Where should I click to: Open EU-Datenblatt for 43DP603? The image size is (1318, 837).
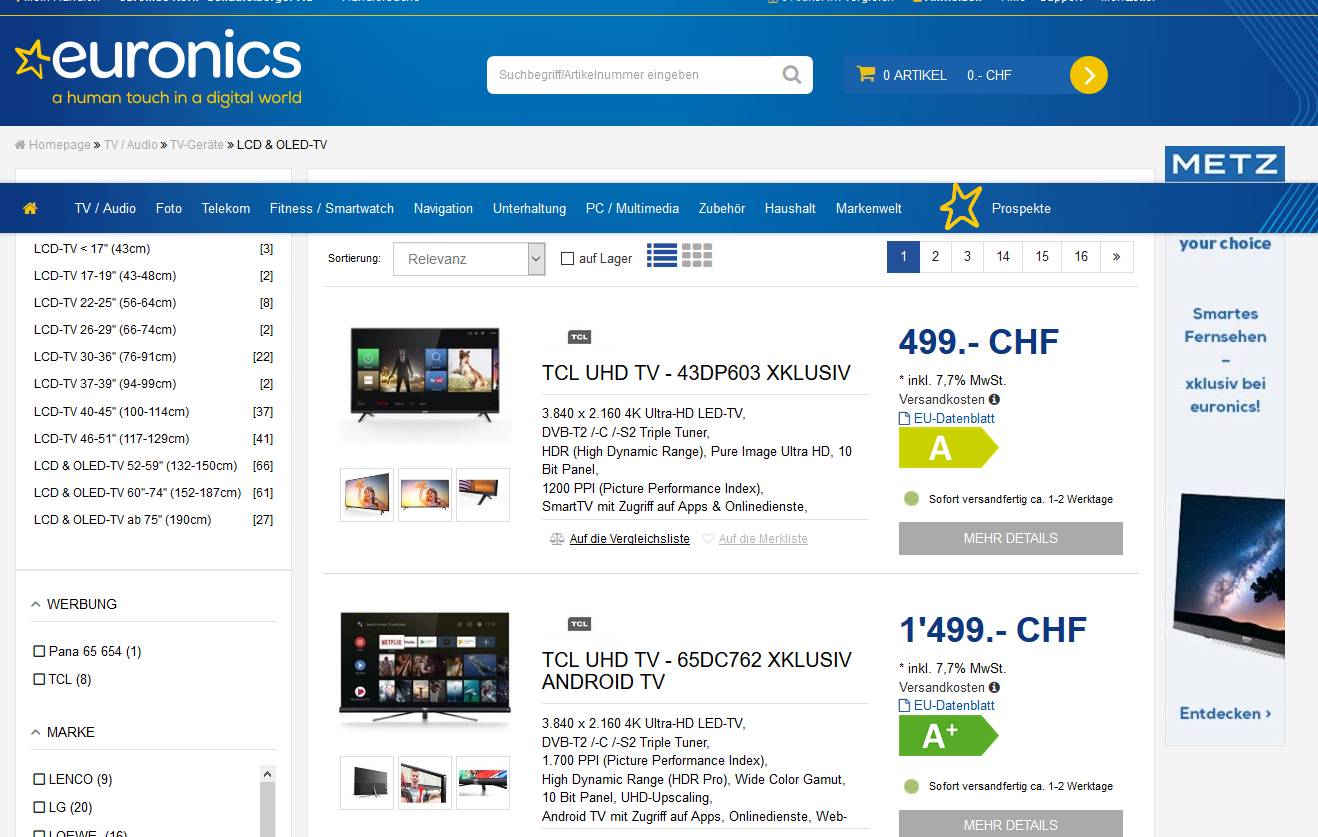(x=954, y=418)
